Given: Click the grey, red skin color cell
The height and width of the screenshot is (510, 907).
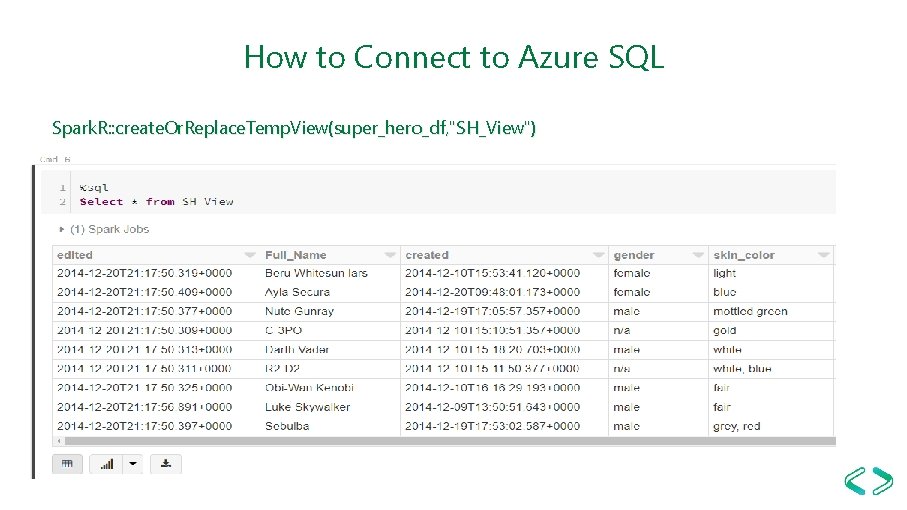Looking at the screenshot, I should click(737, 426).
